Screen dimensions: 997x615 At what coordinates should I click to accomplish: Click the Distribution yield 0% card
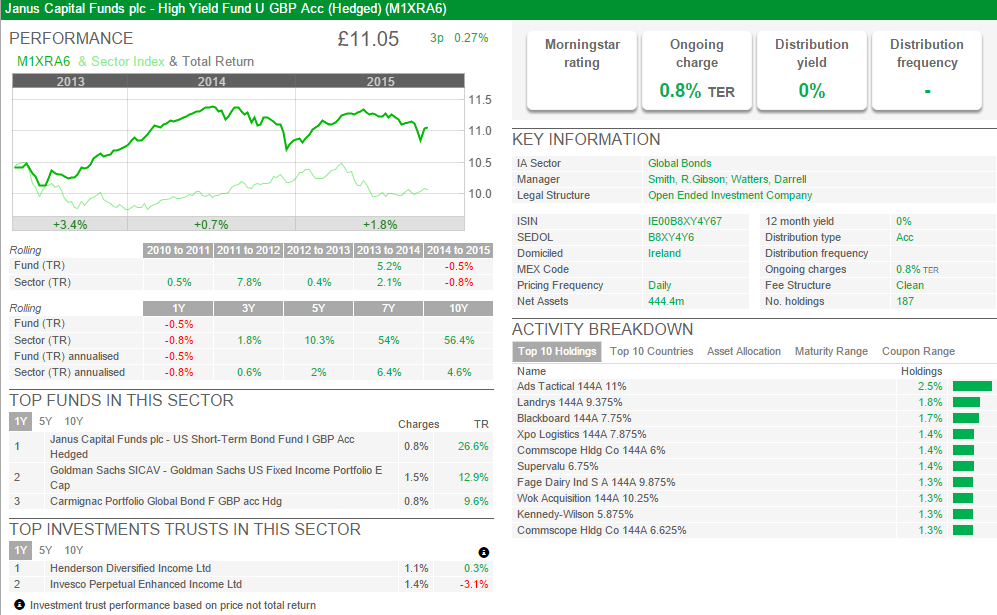[x=812, y=71]
